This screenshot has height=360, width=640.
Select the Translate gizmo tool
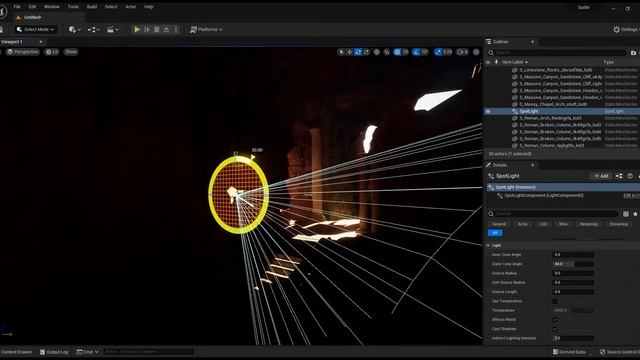pos(349,52)
